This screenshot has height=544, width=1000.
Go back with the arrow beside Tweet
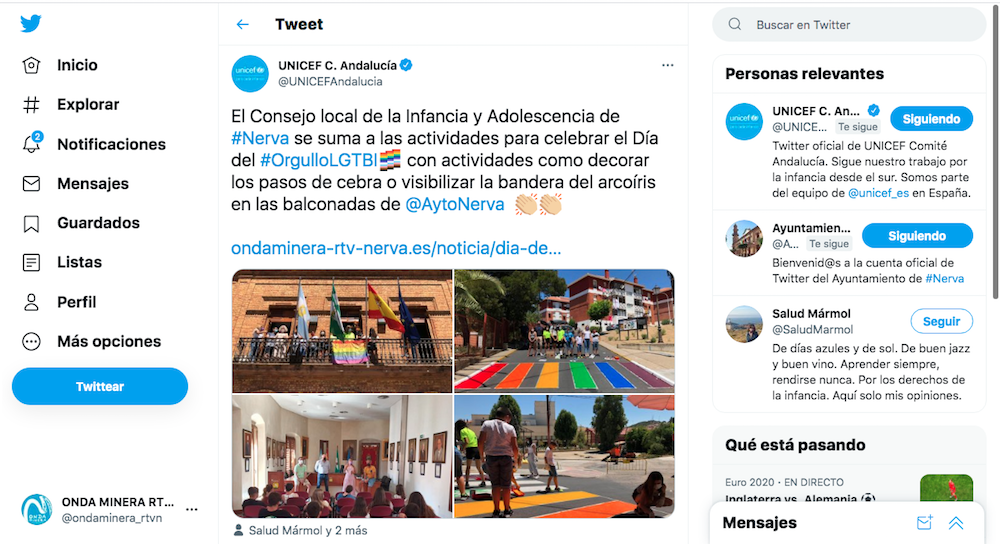point(242,24)
